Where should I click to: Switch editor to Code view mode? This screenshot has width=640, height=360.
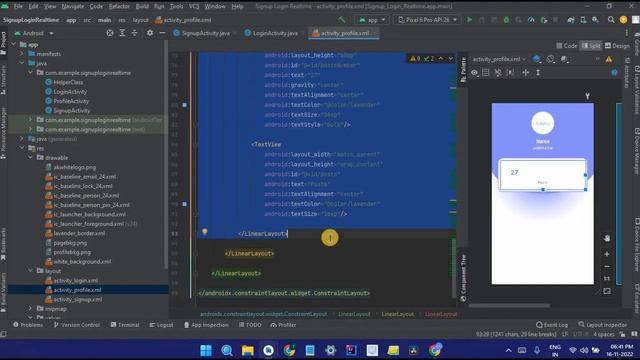567,46
